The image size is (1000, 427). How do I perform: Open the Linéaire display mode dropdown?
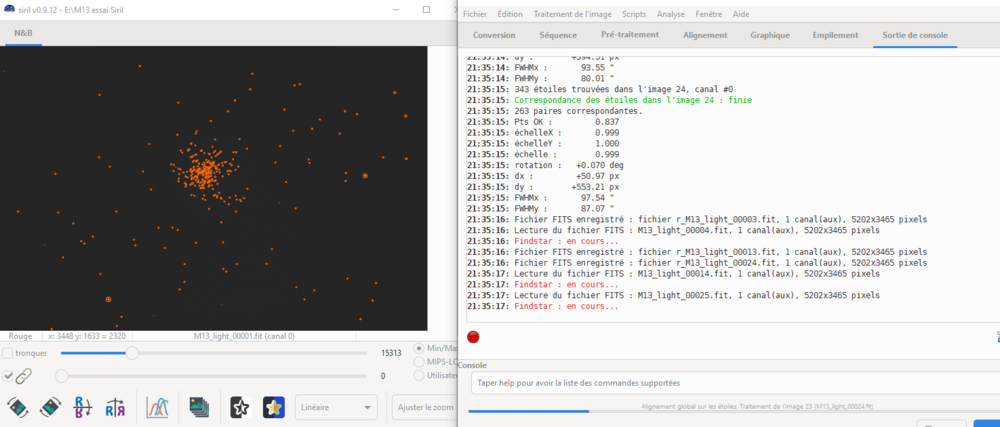pyautogui.click(x=336, y=407)
